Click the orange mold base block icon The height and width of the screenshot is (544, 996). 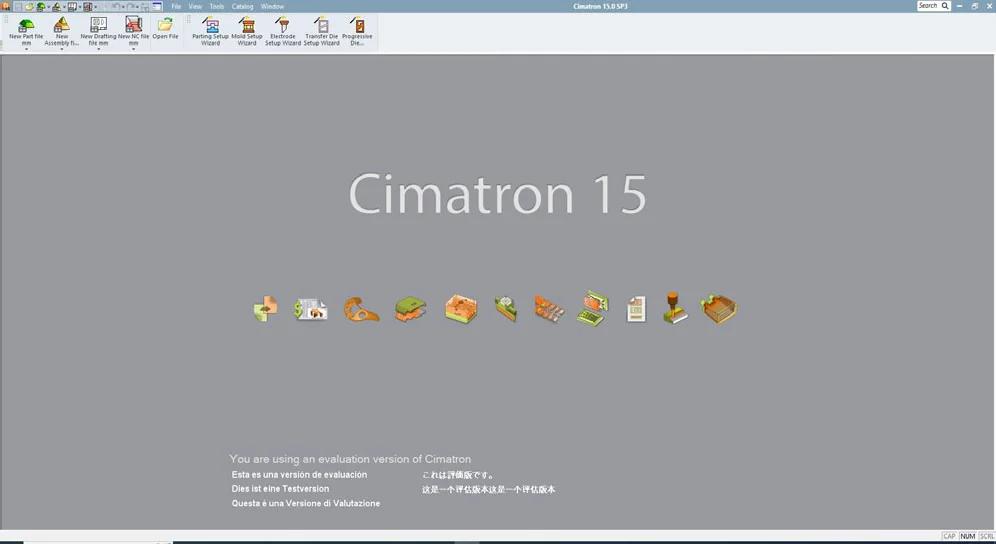coord(462,309)
